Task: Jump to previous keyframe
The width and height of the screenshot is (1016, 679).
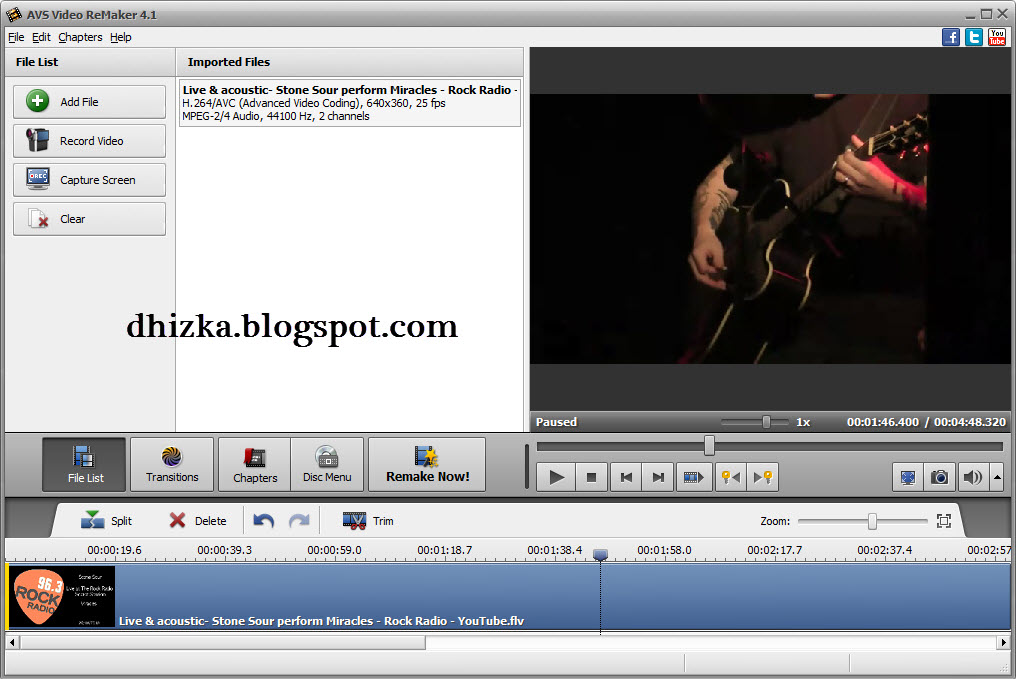Action: tap(731, 478)
